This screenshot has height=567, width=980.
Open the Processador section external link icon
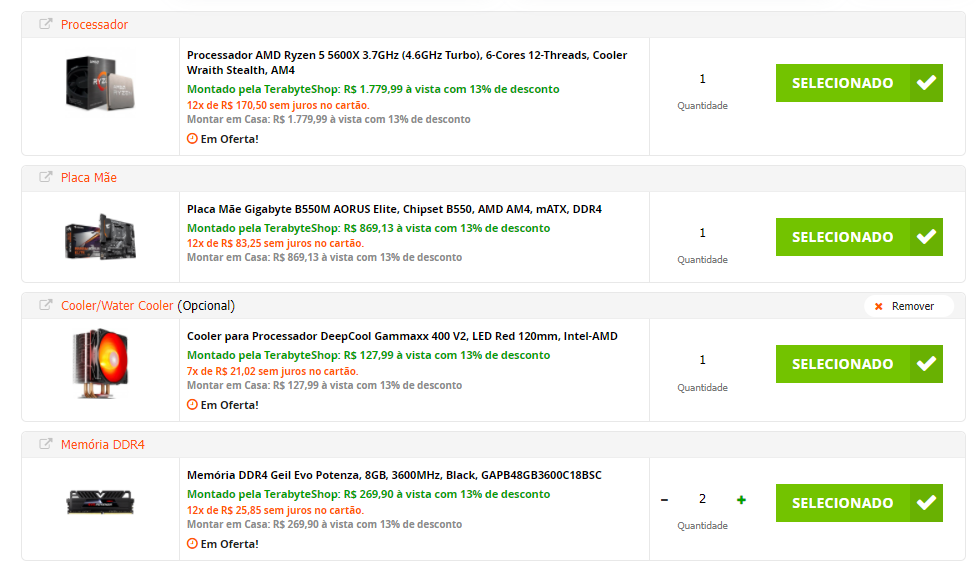pos(46,24)
